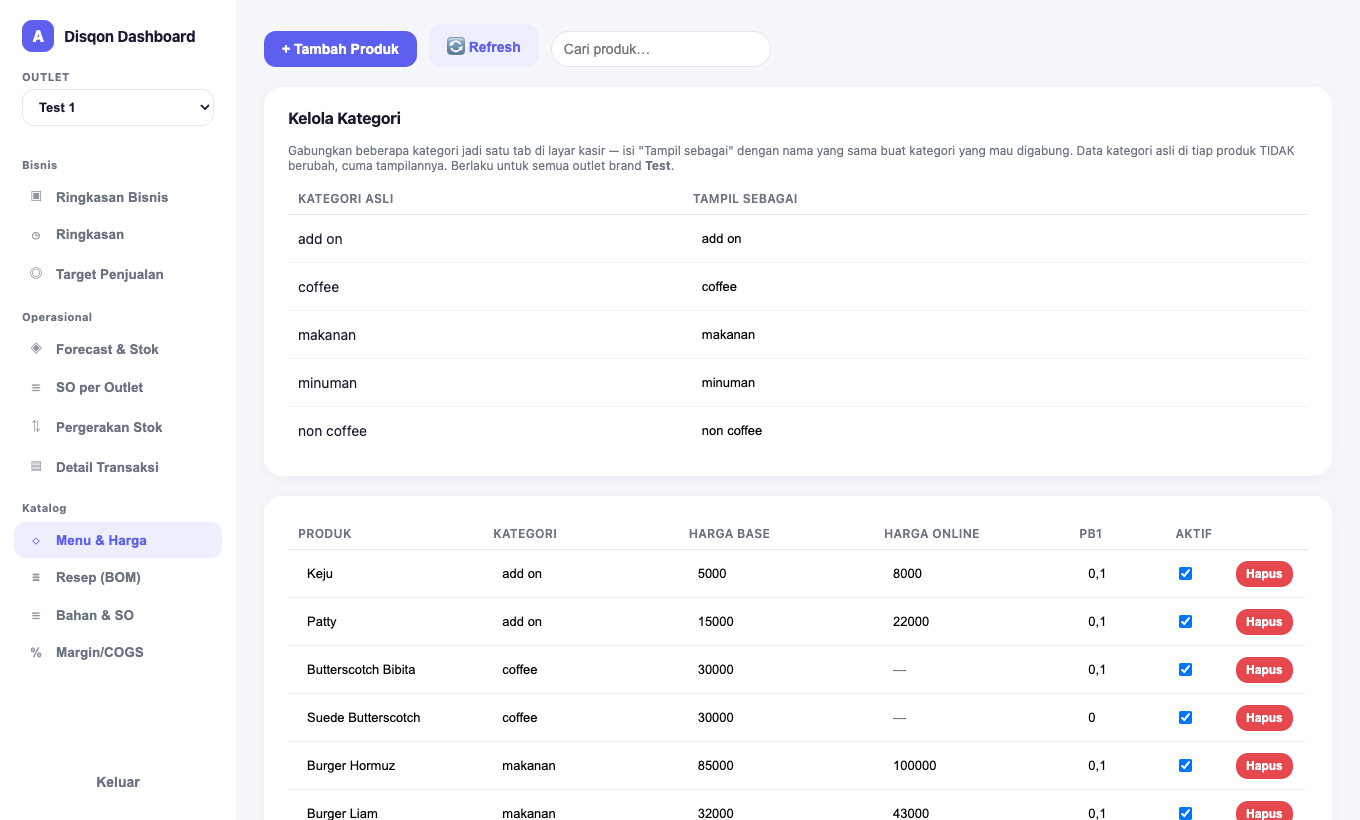
Task: Go to Target Penjualan
Action: pos(118,274)
